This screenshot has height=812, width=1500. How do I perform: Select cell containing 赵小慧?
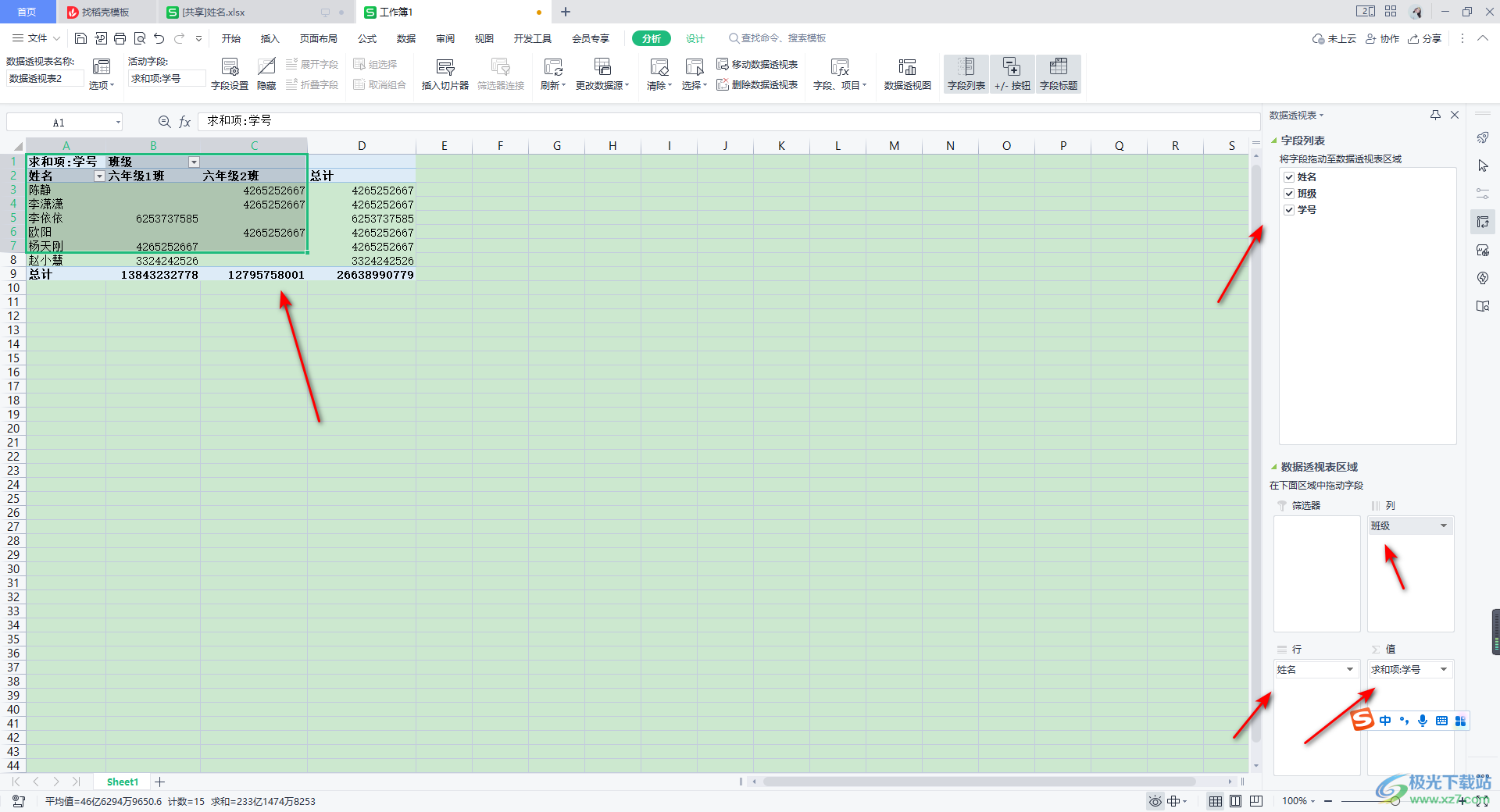point(66,261)
